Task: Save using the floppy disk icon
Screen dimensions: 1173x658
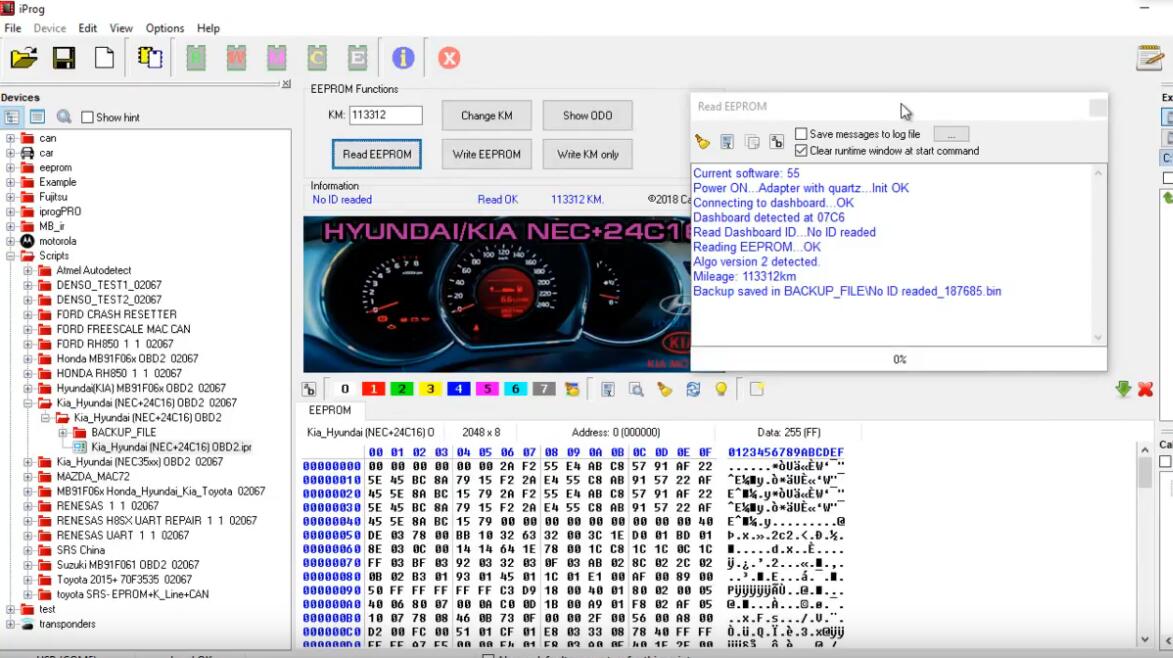Action: pos(64,58)
